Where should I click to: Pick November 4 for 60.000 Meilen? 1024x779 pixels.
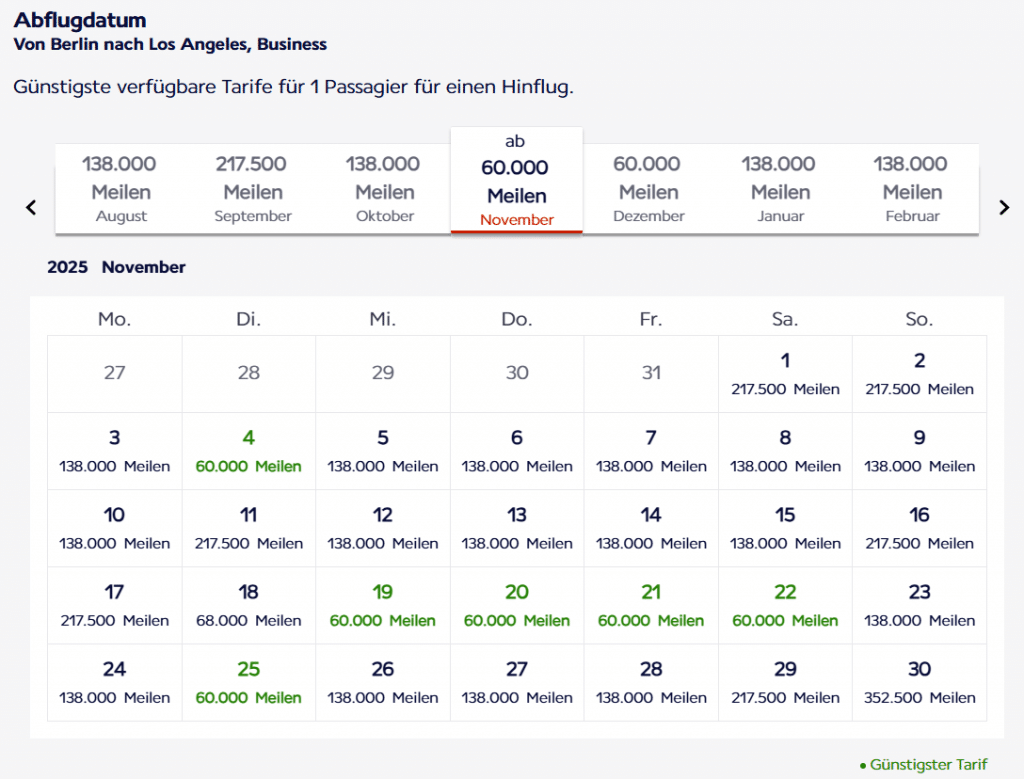point(249,451)
